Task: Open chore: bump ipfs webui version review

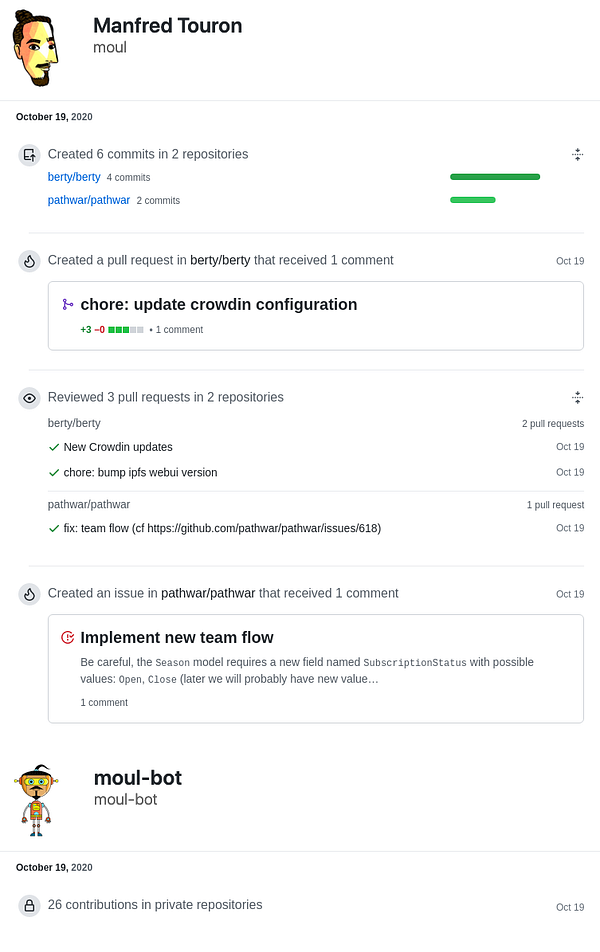Action: [x=140, y=472]
